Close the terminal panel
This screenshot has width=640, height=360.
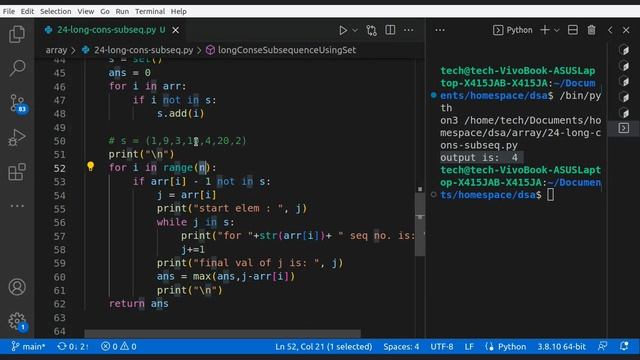626,30
